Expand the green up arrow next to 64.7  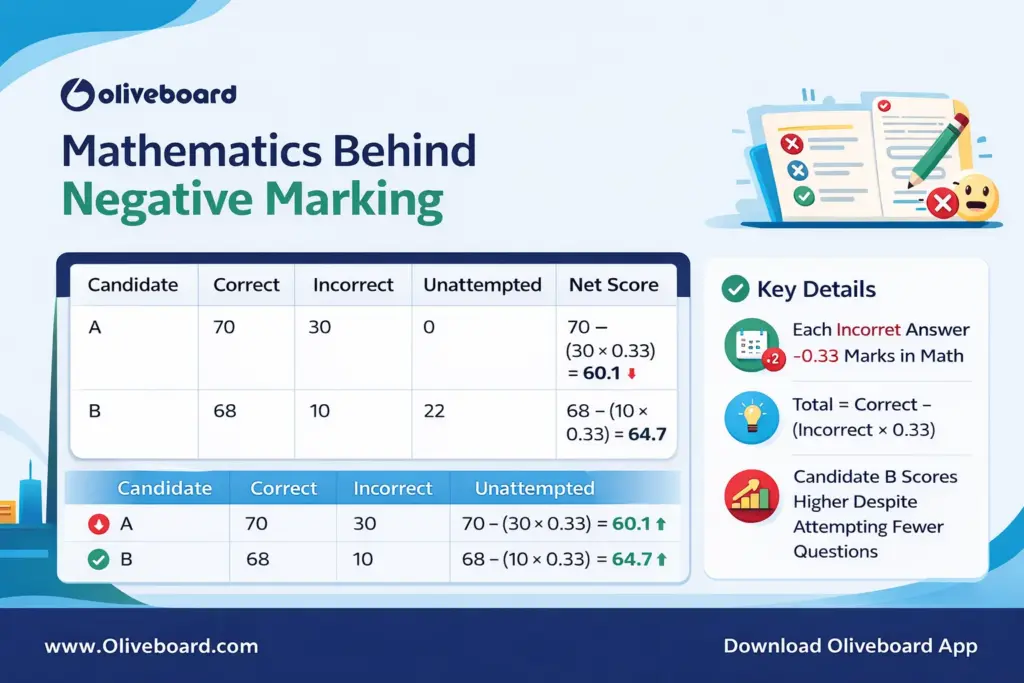[x=661, y=558]
